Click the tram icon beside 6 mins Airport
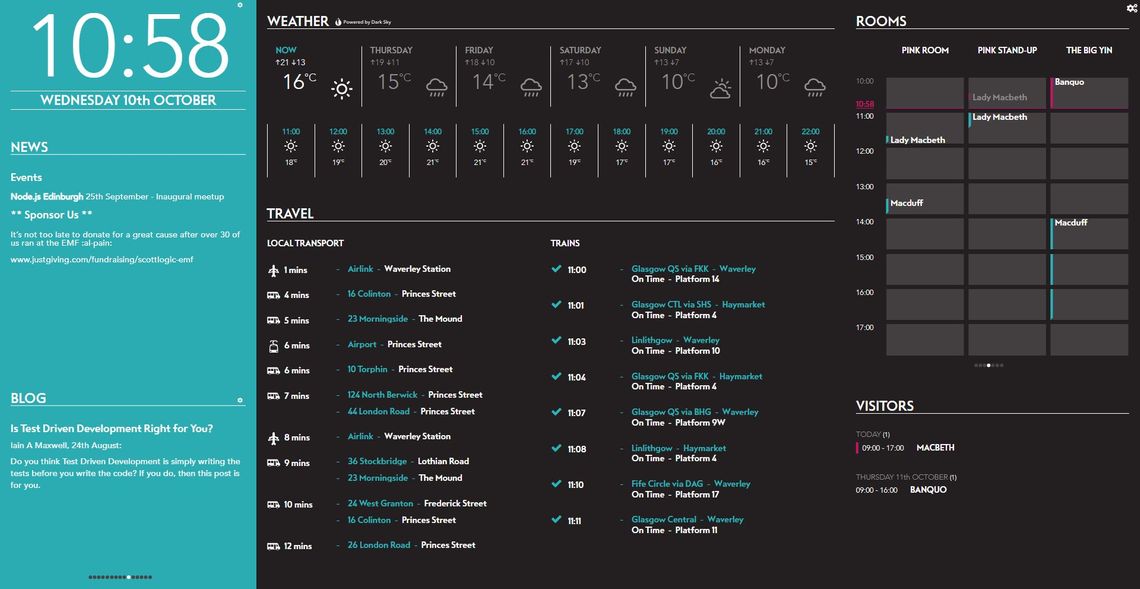 (273, 345)
